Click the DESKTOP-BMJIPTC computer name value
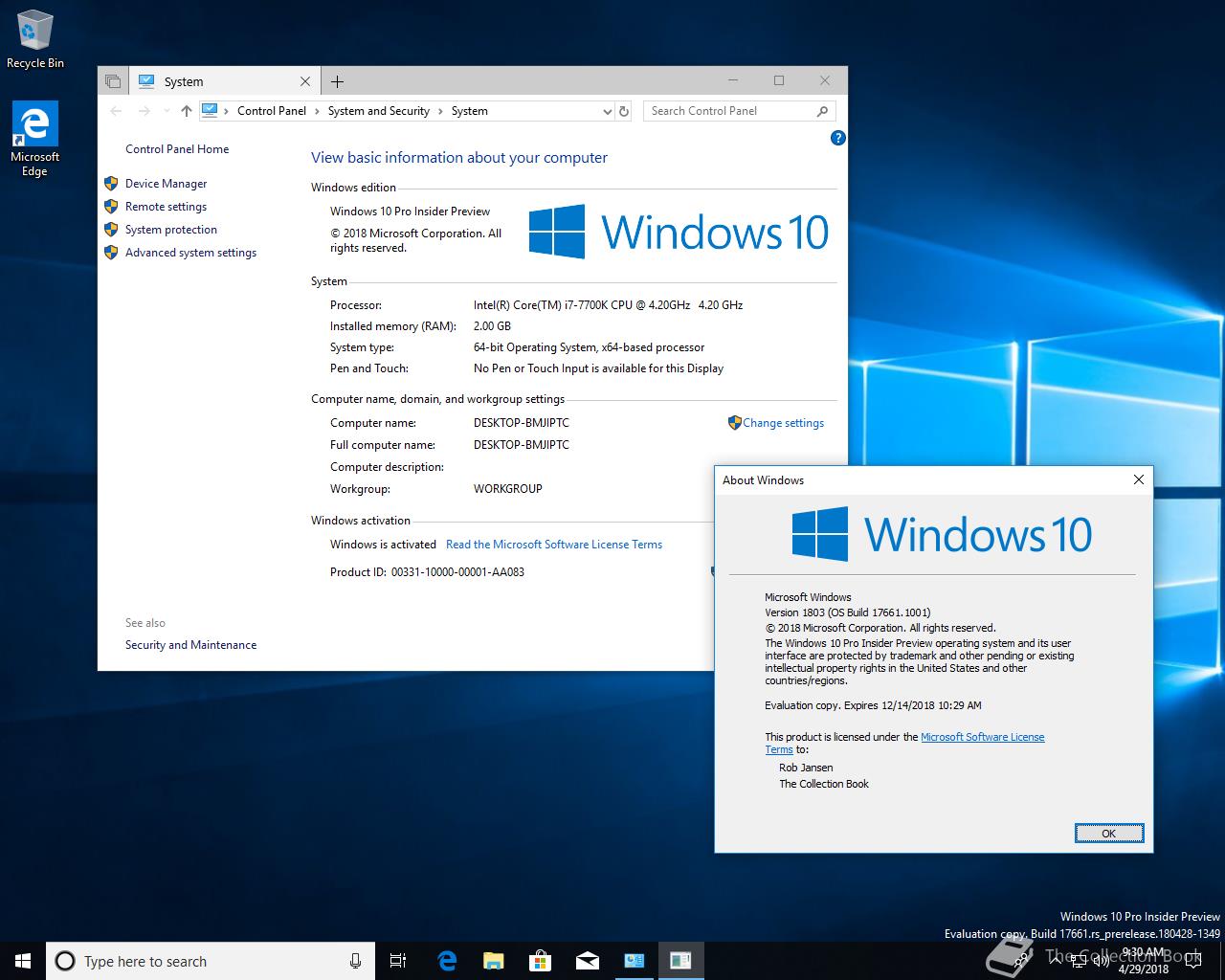This screenshot has height=980, width=1225. [522, 422]
